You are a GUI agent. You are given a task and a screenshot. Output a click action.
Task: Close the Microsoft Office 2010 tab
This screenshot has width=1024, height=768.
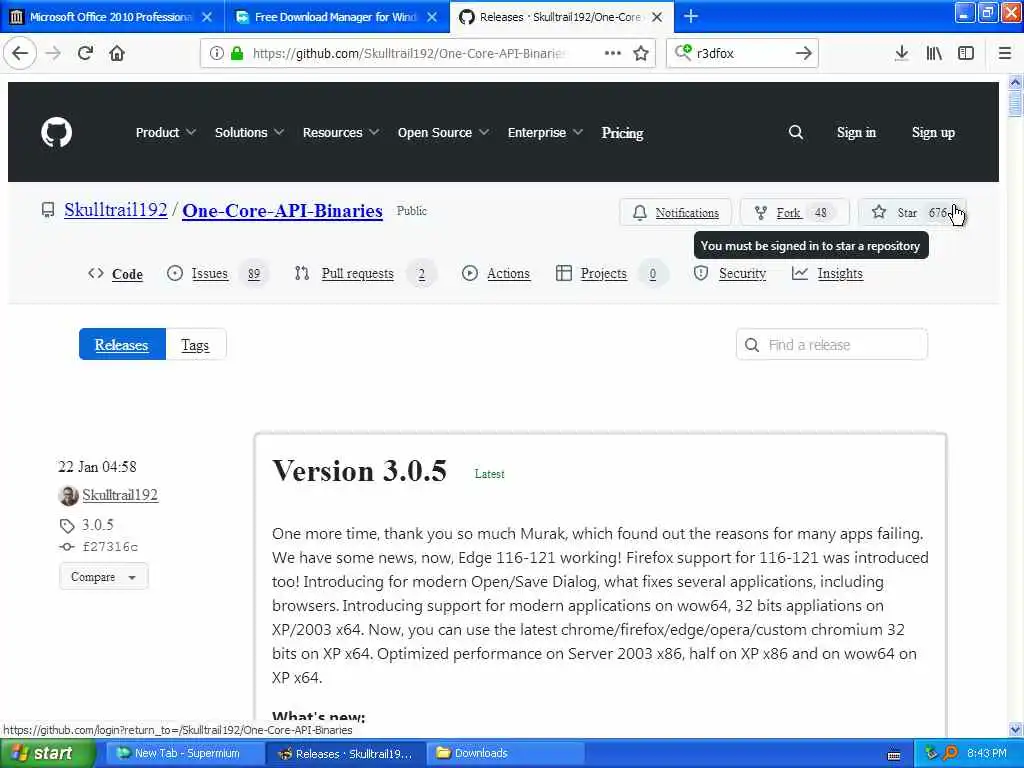pyautogui.click(x=207, y=17)
